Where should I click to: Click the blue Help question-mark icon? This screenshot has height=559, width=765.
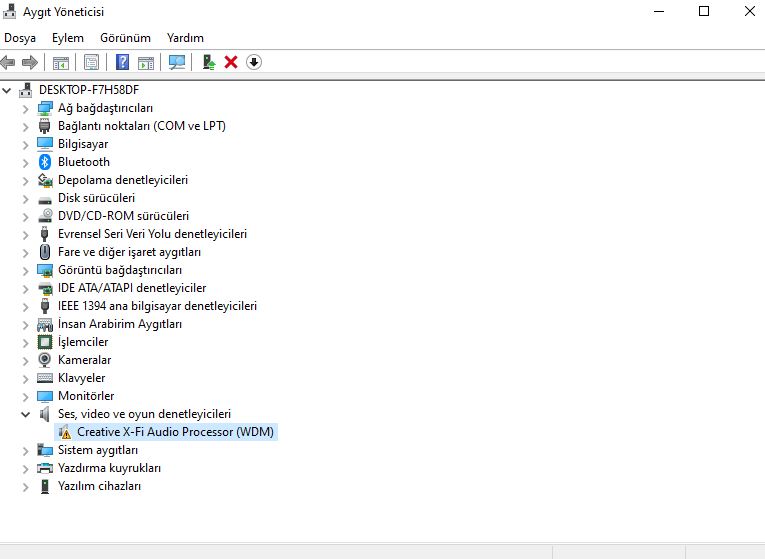click(x=122, y=62)
